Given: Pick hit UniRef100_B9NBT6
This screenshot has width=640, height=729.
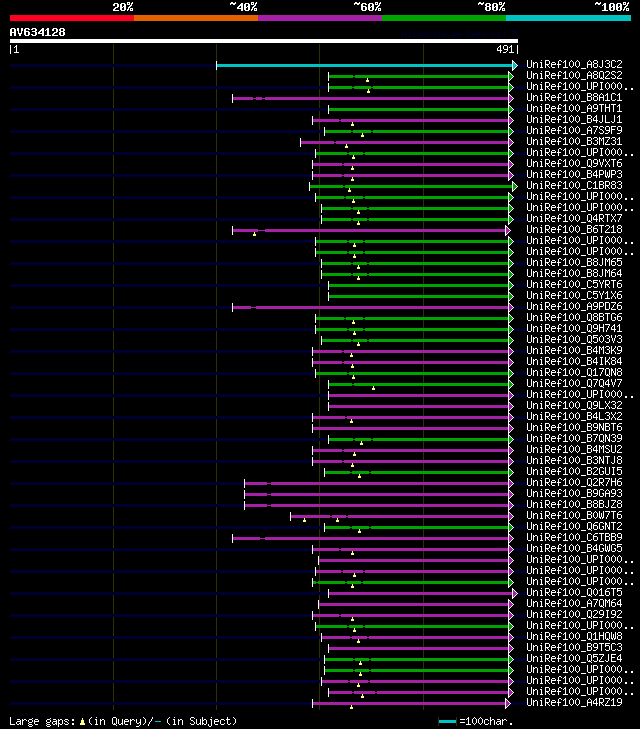Looking at the screenshot, I should 574,427.
